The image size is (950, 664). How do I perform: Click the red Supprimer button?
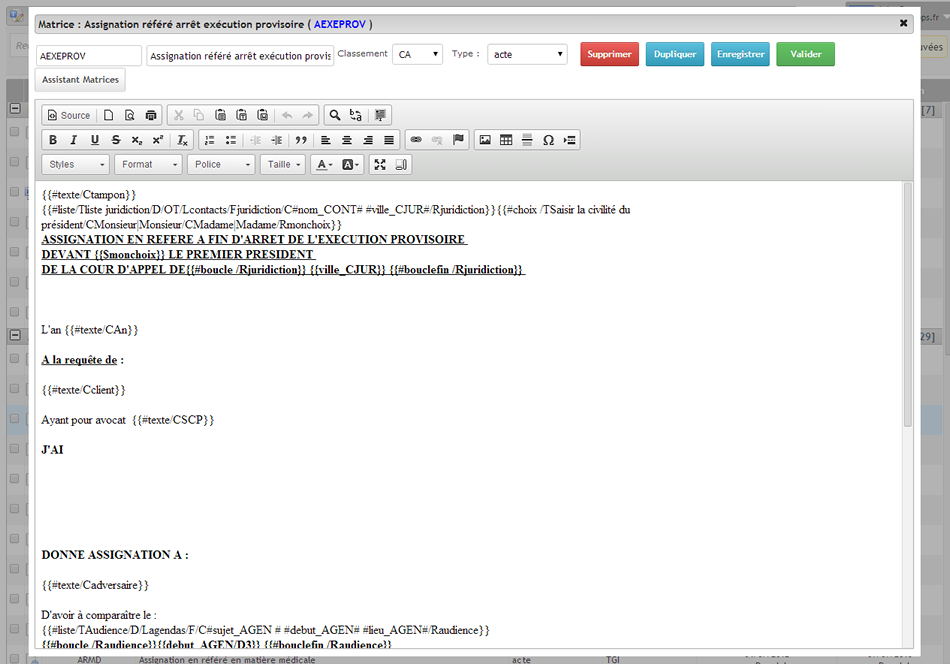click(610, 54)
